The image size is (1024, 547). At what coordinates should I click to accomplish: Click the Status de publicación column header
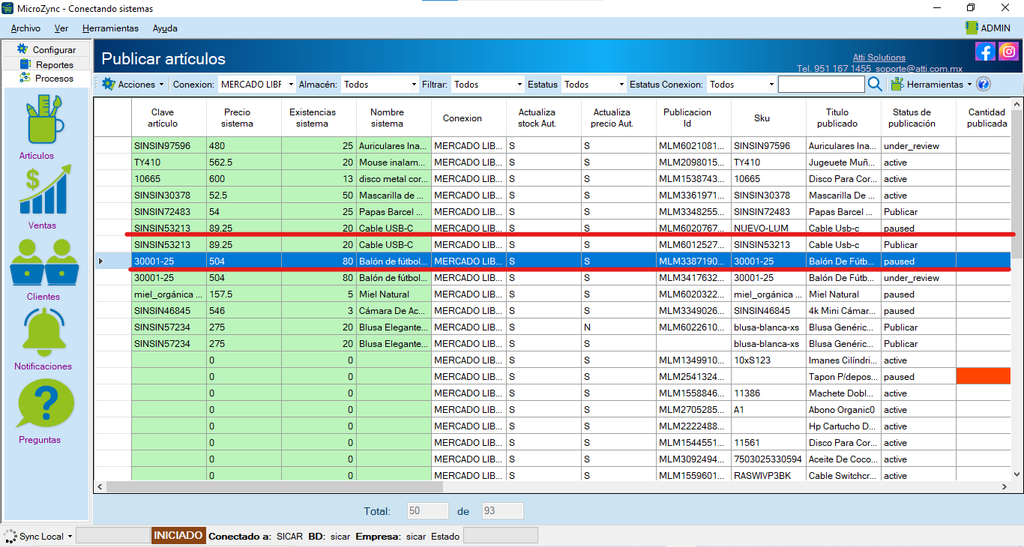(x=918, y=117)
